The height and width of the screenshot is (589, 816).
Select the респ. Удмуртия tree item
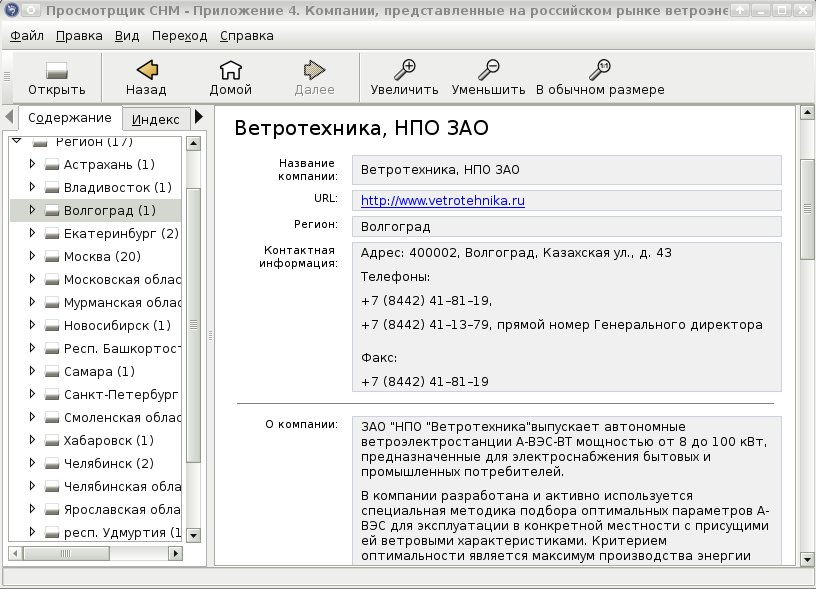pyautogui.click(x=122, y=532)
